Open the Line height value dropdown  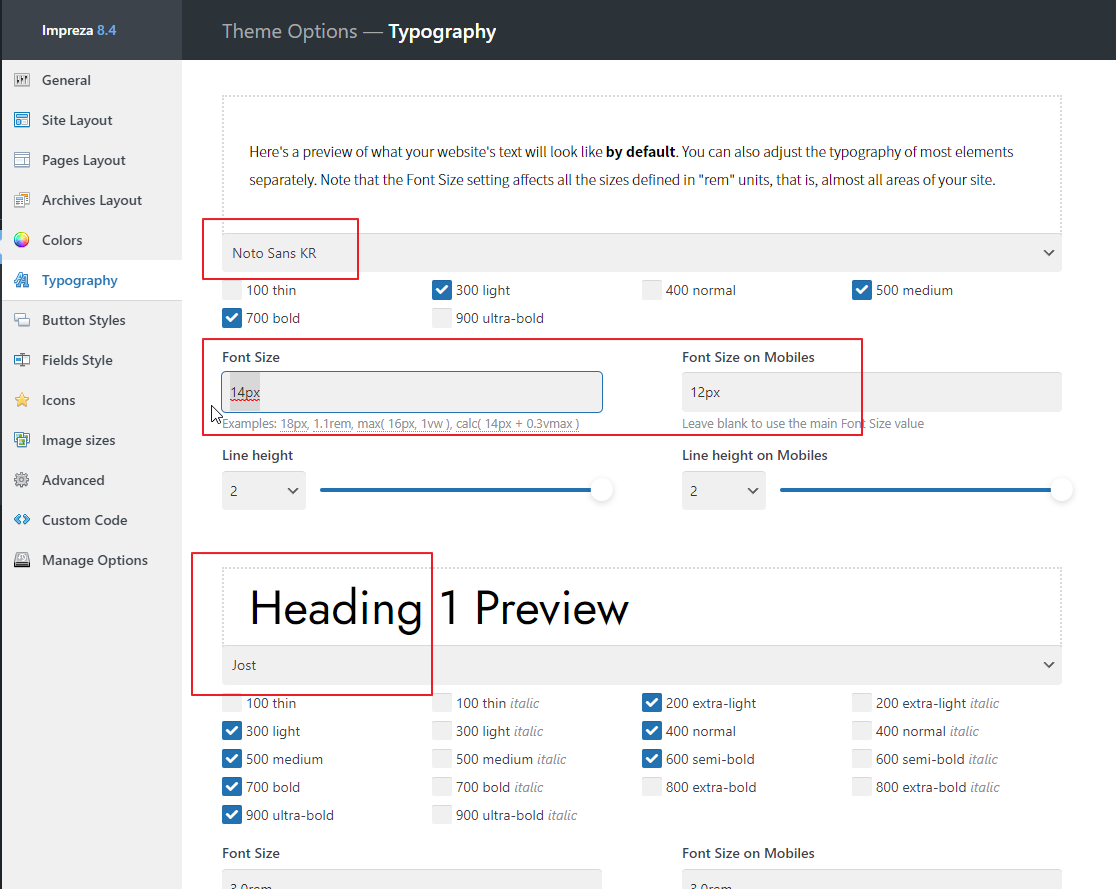point(263,490)
